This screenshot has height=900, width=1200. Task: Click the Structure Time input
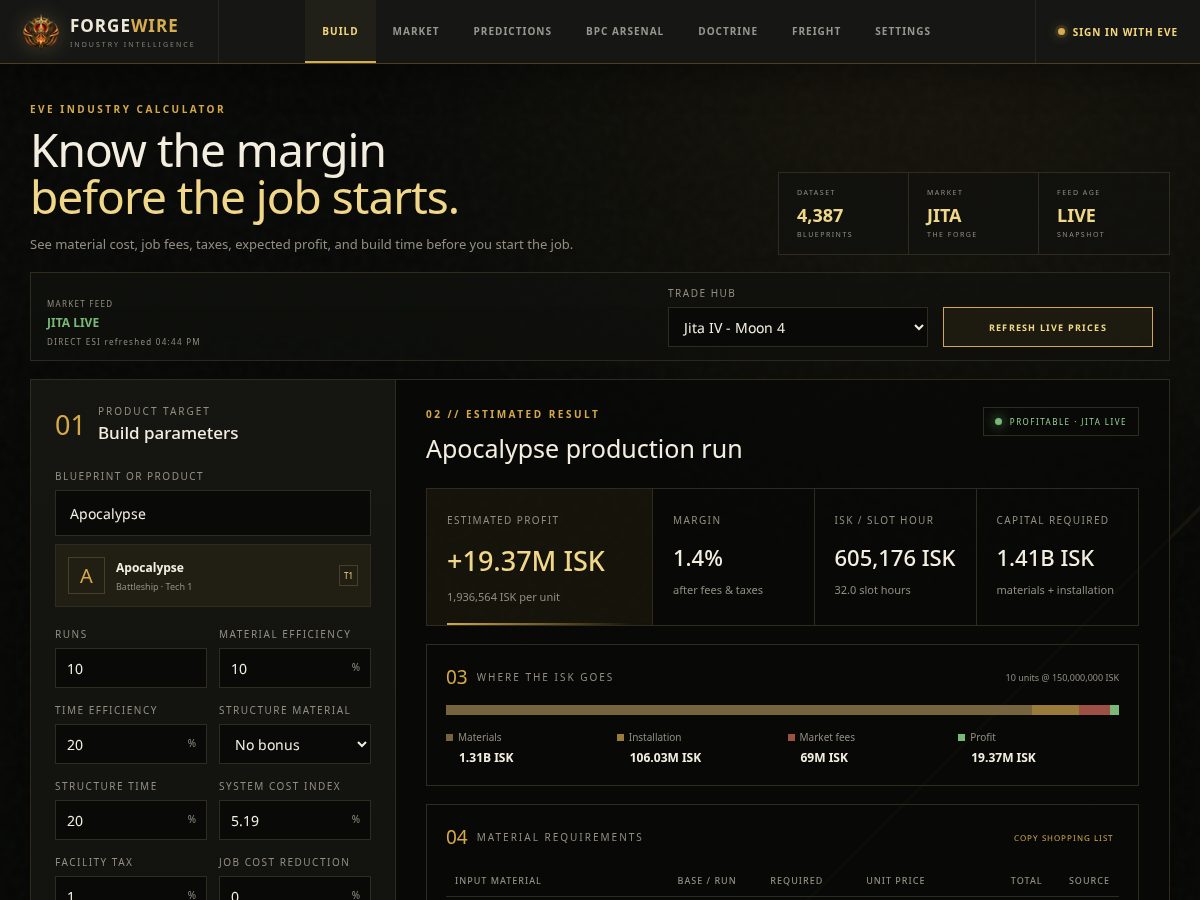coord(131,820)
